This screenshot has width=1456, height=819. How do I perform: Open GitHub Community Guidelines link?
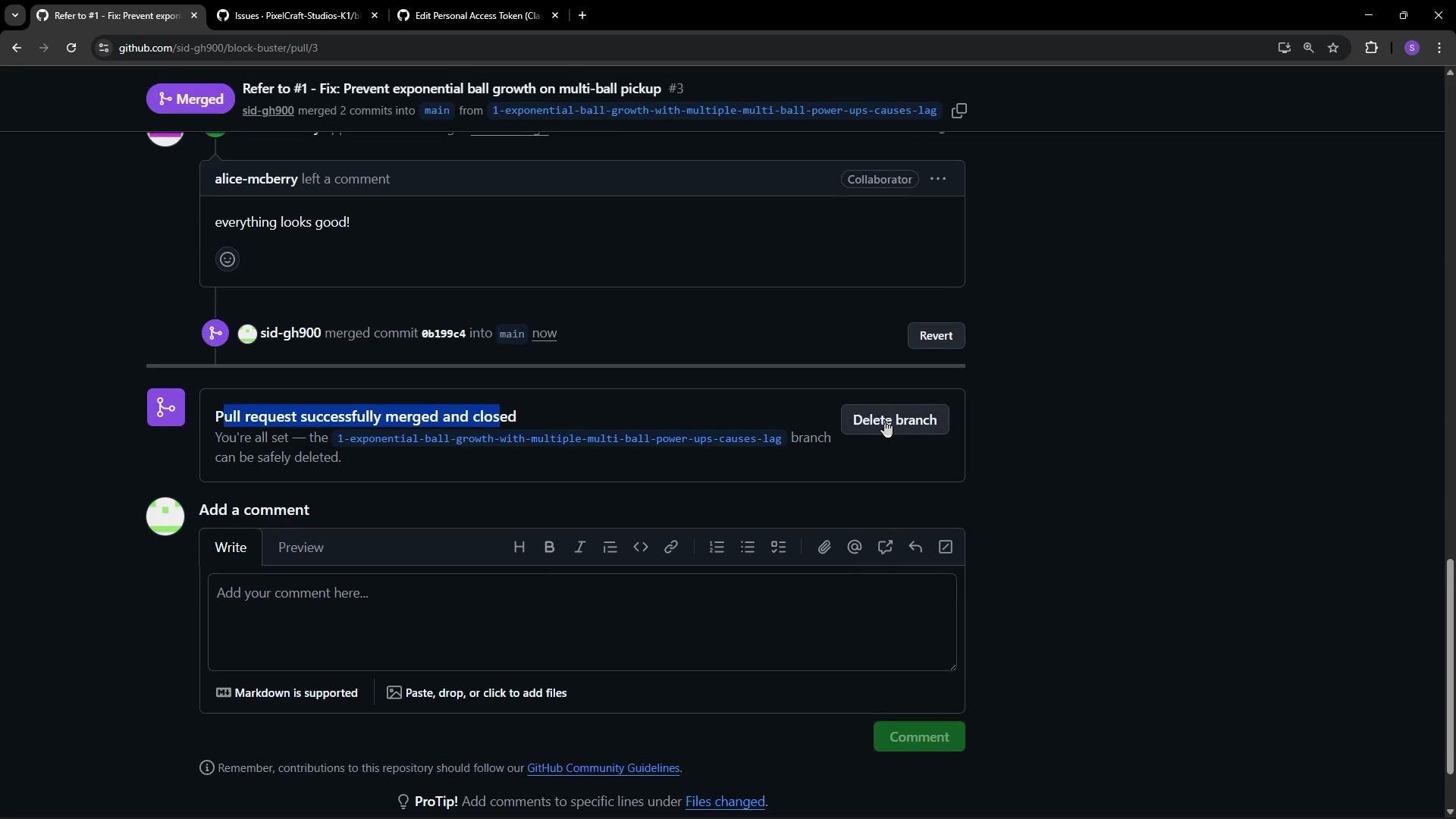[603, 768]
